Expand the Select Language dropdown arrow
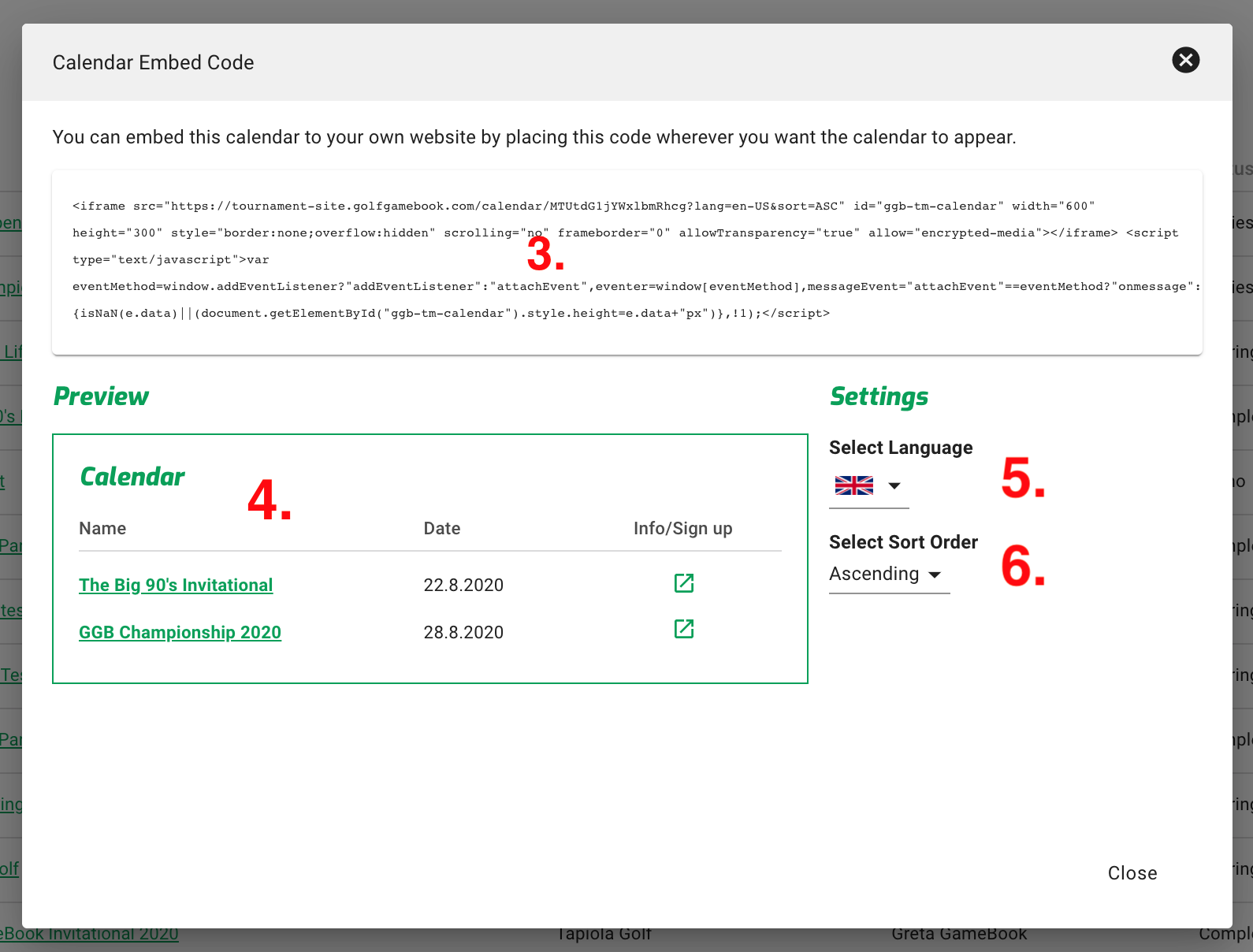This screenshot has width=1253, height=952. [894, 485]
